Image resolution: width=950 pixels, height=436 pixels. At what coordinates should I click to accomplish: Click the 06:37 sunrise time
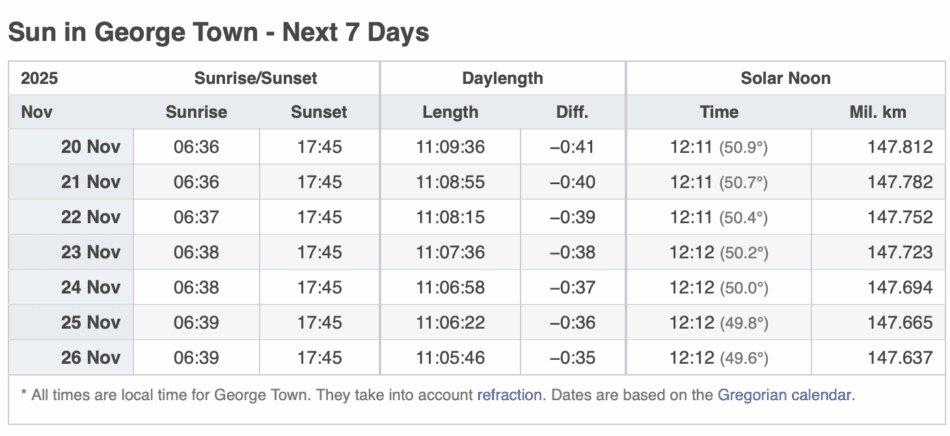(196, 217)
